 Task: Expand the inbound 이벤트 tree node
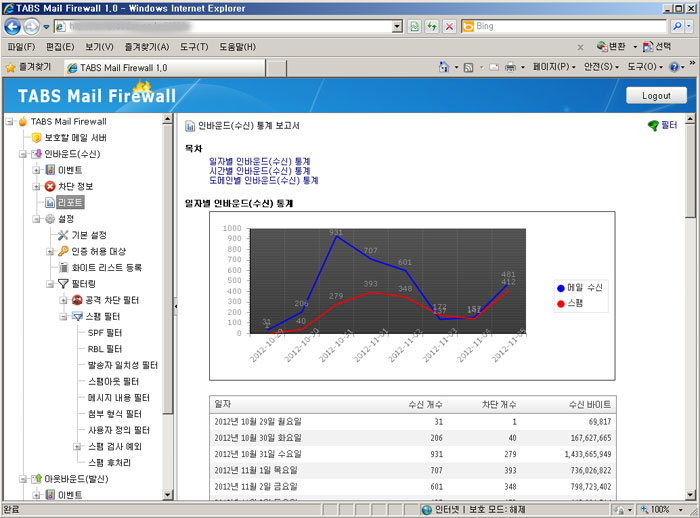(x=37, y=170)
